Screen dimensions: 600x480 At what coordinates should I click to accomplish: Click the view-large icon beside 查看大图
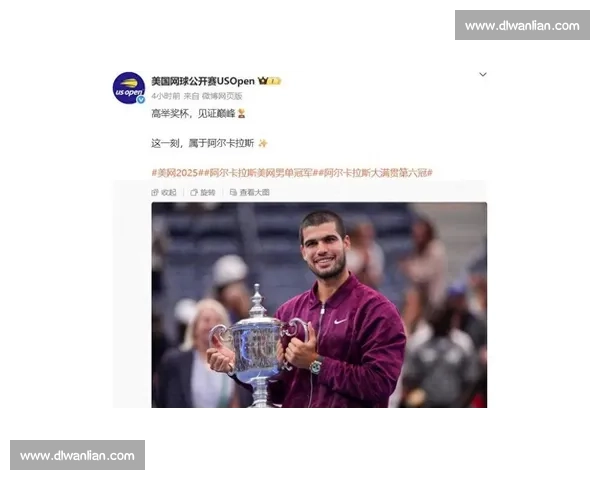(x=233, y=192)
